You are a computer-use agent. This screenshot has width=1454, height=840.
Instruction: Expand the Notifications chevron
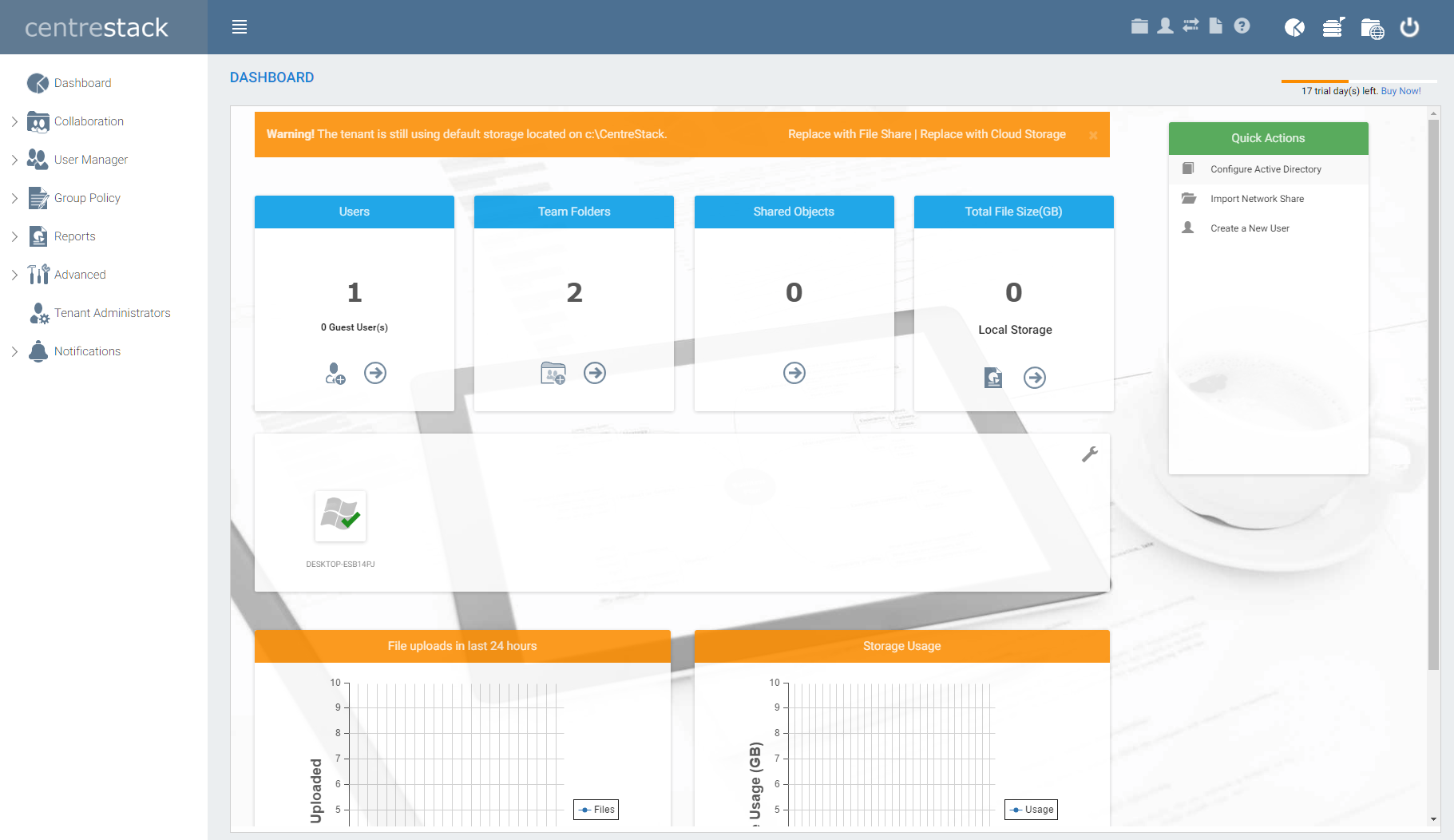14,351
